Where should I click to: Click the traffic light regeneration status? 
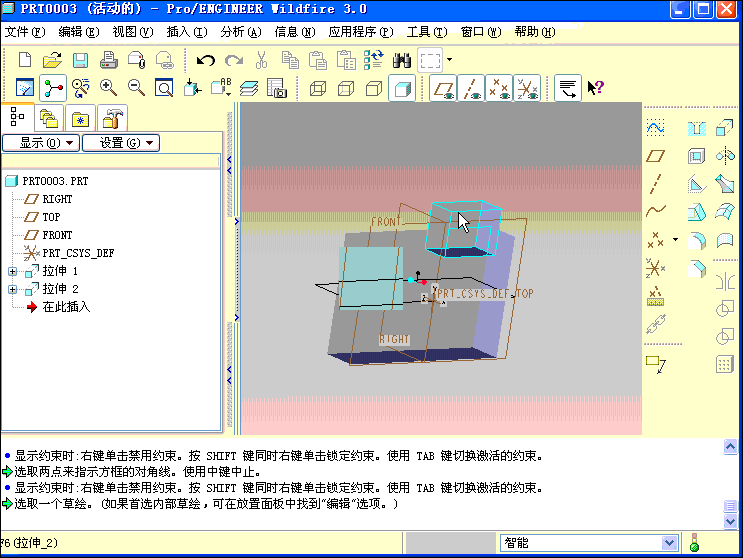(695, 543)
